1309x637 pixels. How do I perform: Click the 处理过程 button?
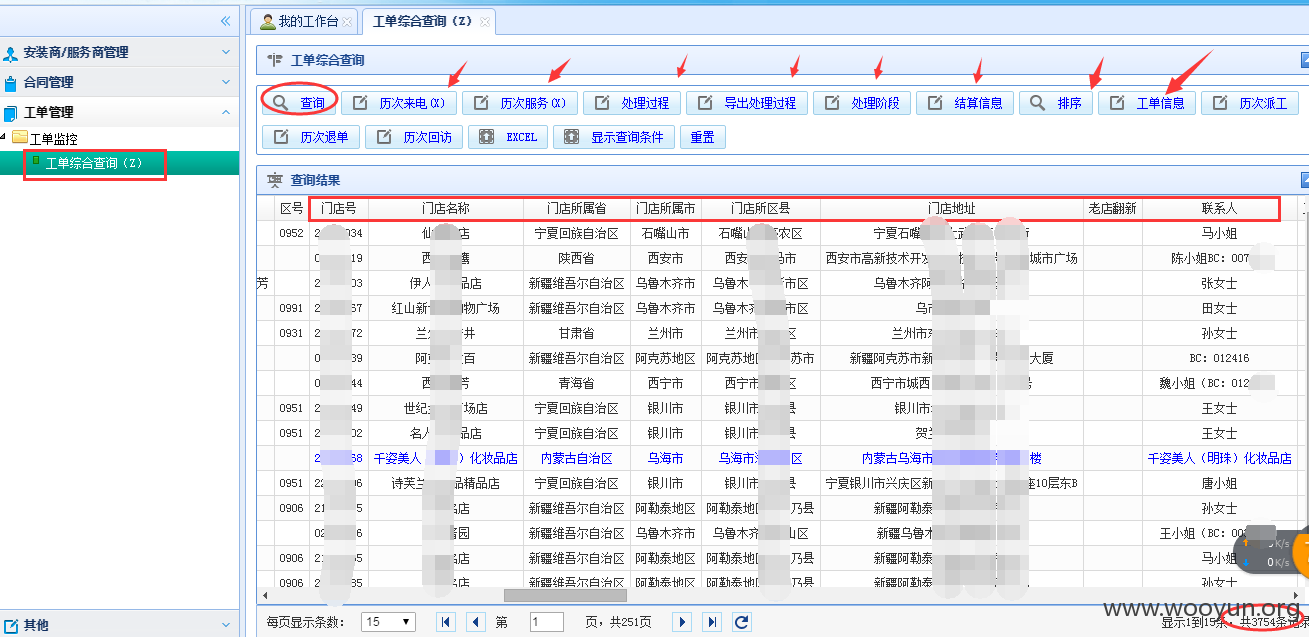pyautogui.click(x=632, y=103)
